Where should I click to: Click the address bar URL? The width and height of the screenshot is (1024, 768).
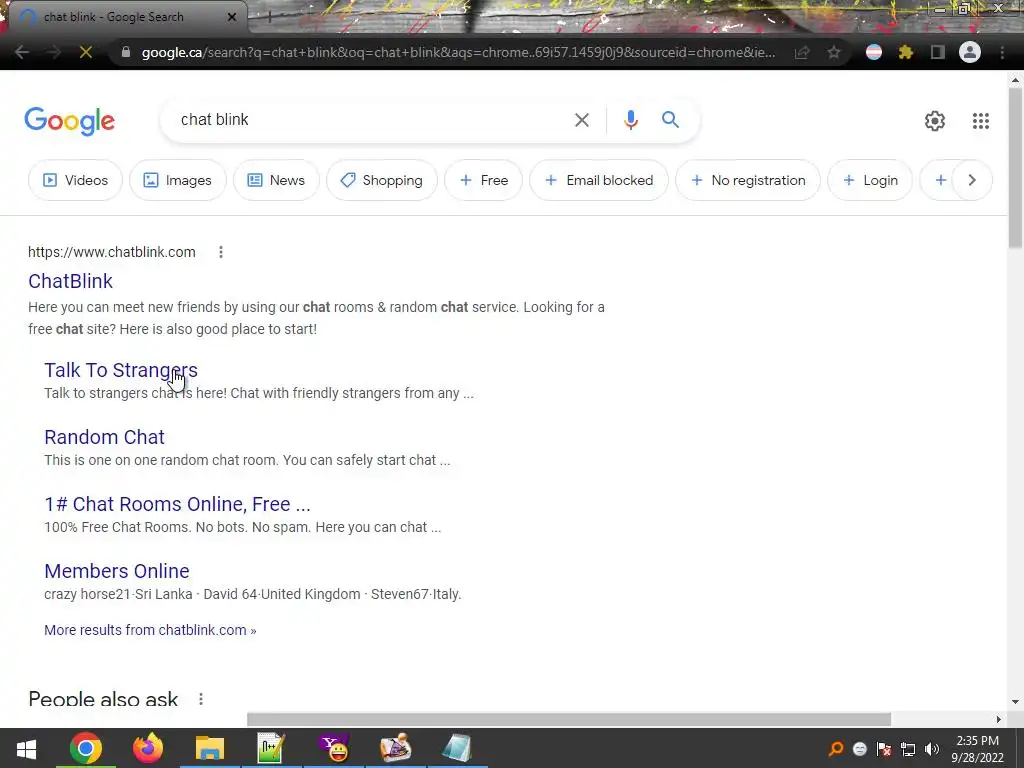click(x=458, y=52)
